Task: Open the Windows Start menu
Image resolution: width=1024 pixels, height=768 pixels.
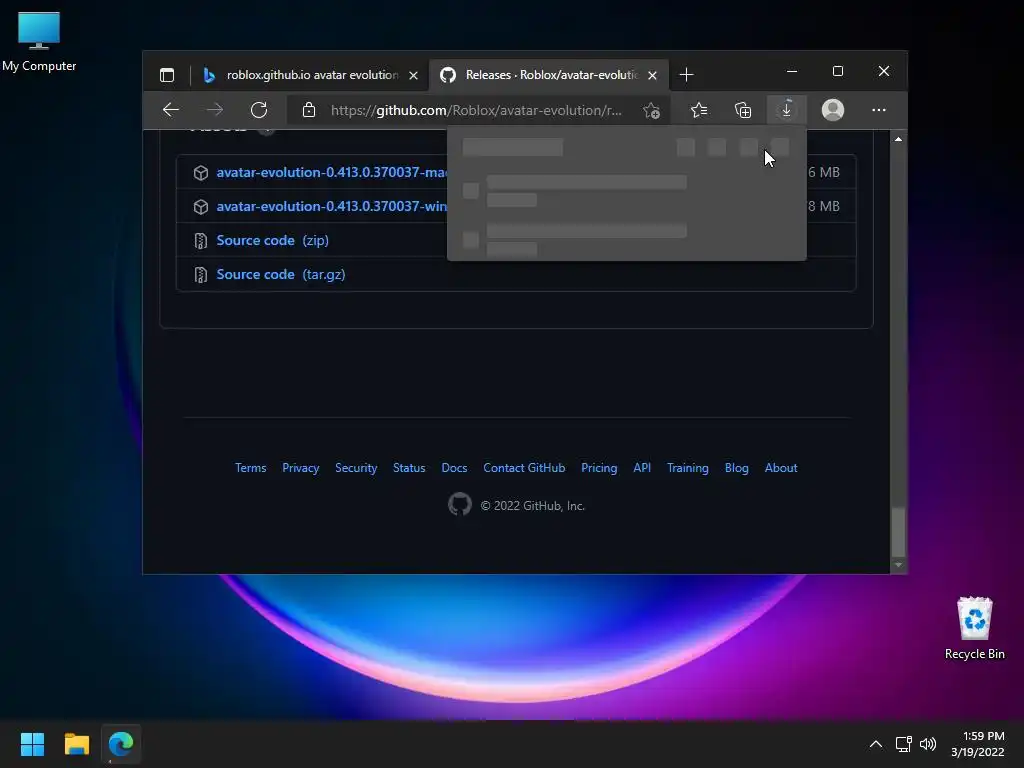Action: coord(32,744)
